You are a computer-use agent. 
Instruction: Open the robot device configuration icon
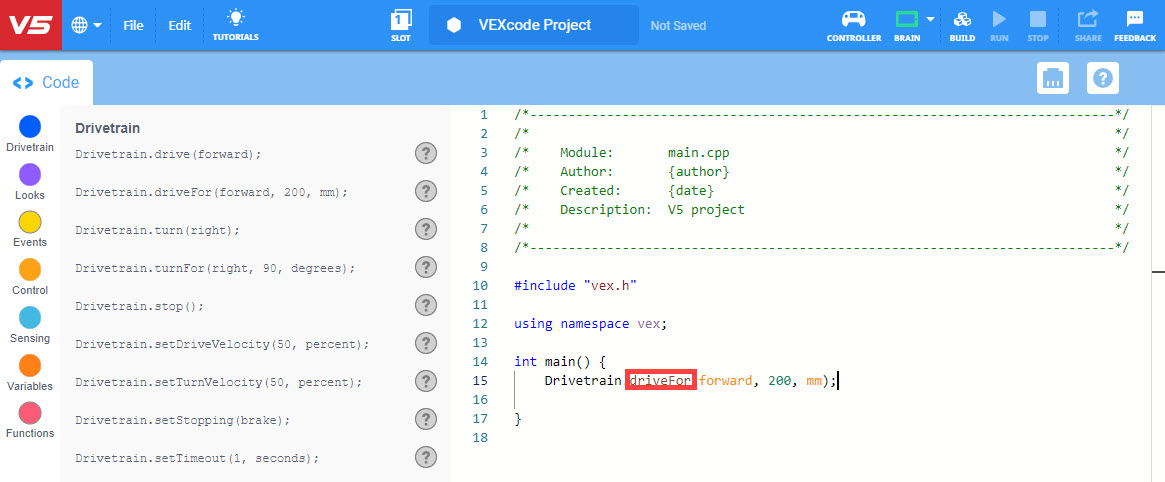1052,78
